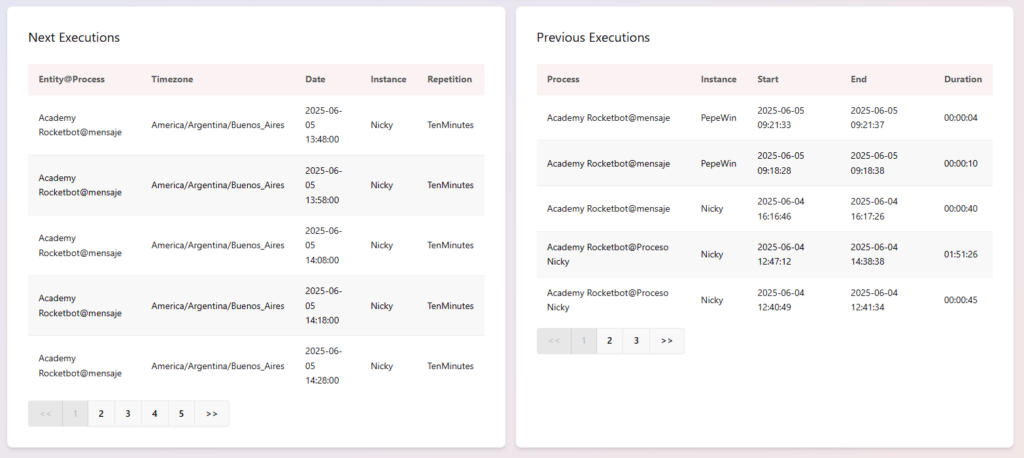Image resolution: width=1024 pixels, height=458 pixels.
Task: Select PepeWin execution started at 09:21:33
Action: point(765,118)
